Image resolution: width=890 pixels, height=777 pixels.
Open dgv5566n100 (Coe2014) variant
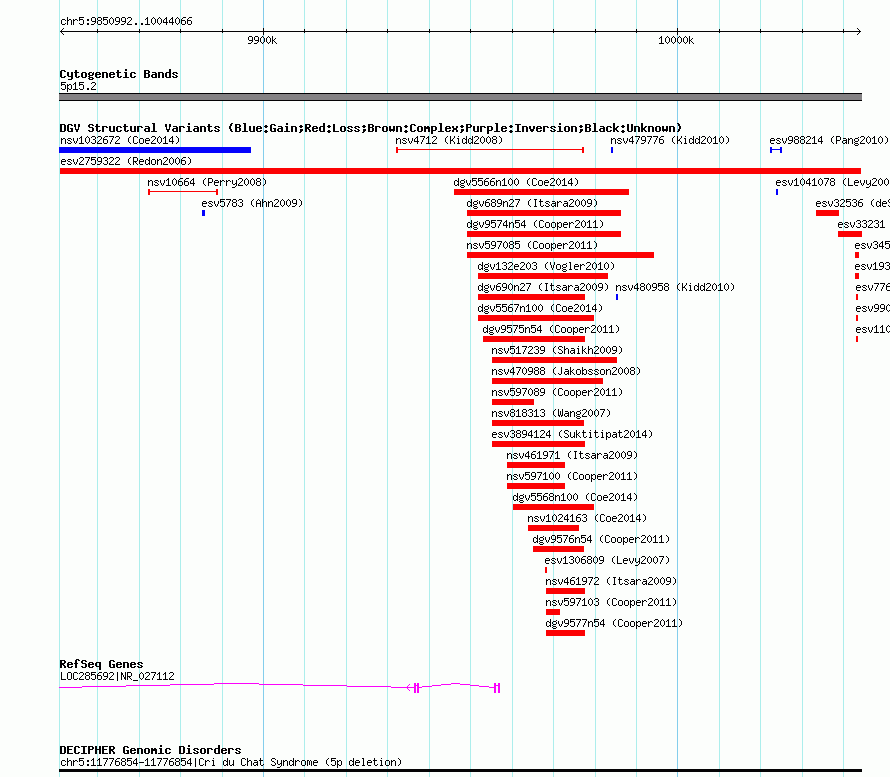pos(516,182)
